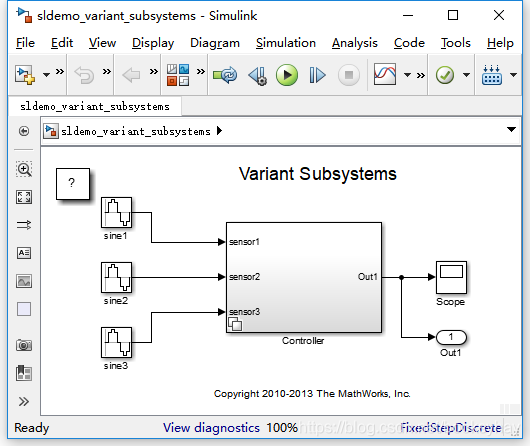Click the Hide/Show Explorer Bar circle arrow icon
The height and width of the screenshot is (446, 530).
[x=24, y=131]
